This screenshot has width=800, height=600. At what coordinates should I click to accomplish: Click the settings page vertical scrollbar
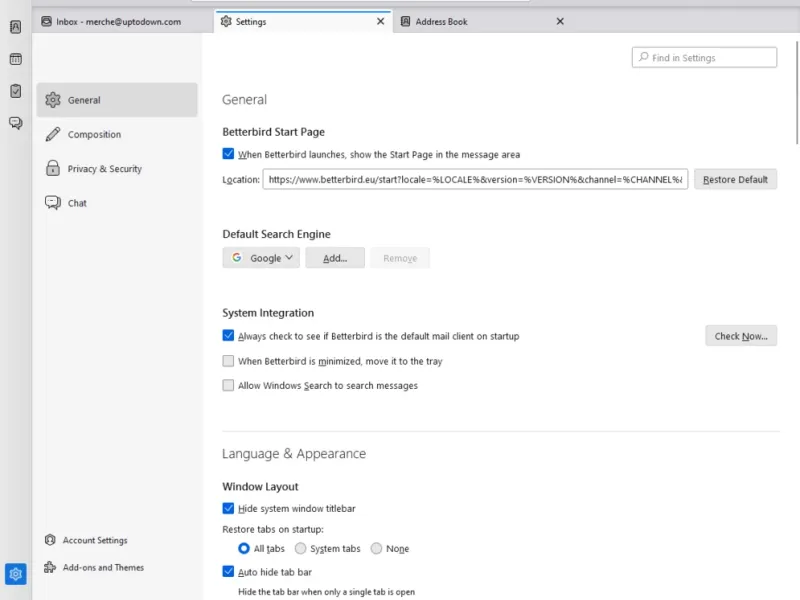796,92
